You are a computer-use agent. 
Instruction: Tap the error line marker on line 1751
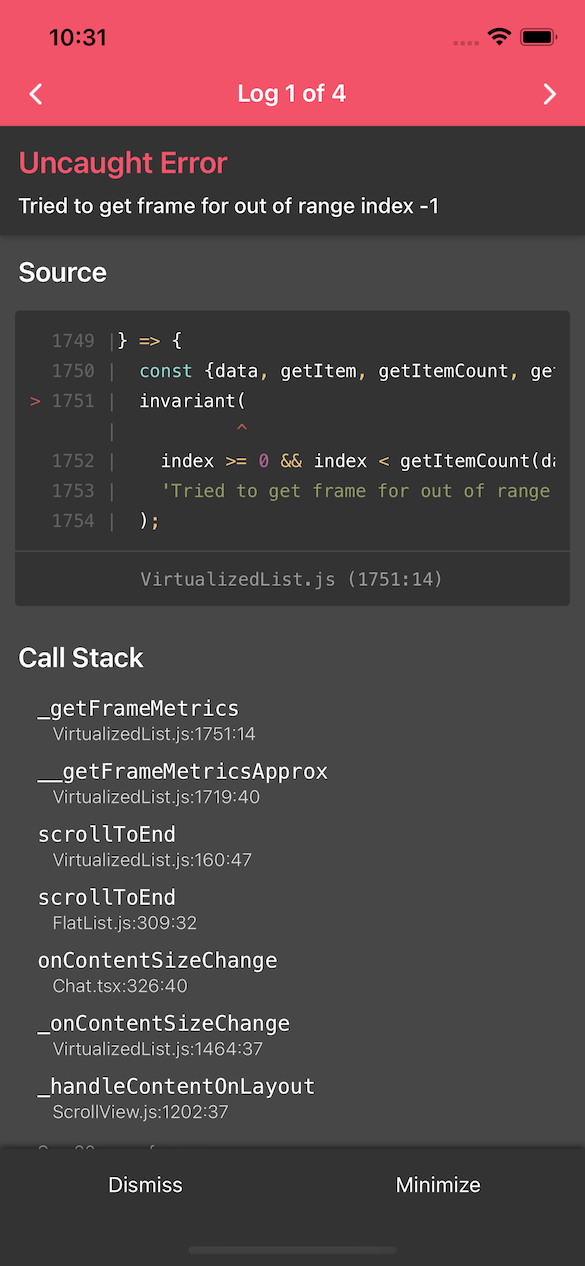[35, 401]
